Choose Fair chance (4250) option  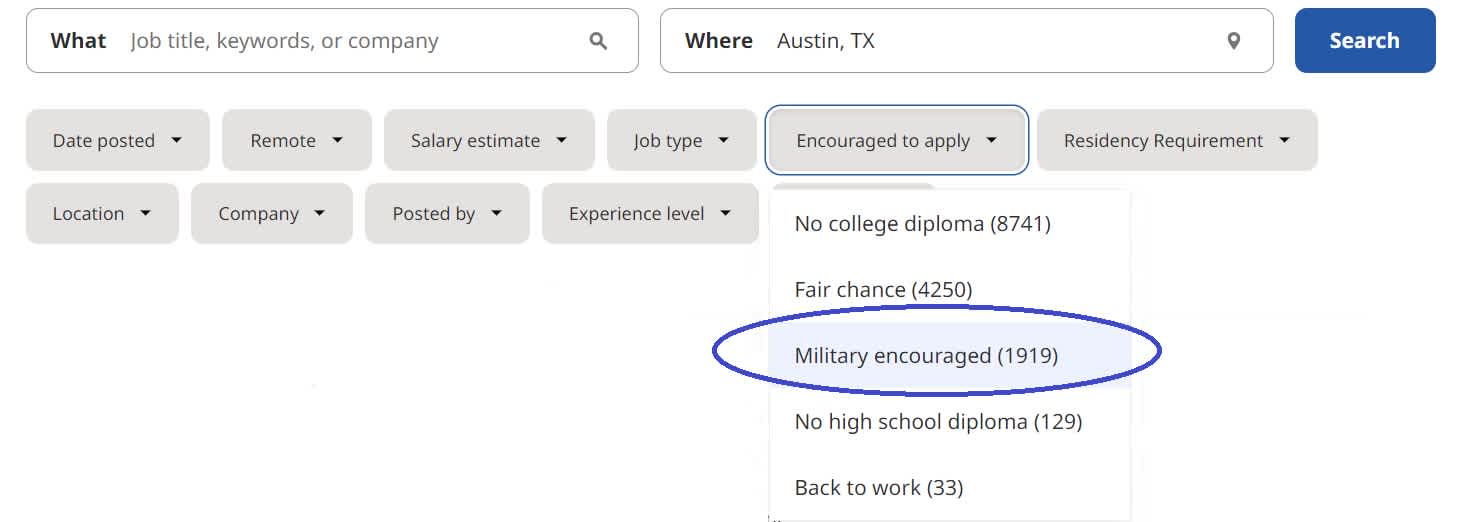[883, 290]
